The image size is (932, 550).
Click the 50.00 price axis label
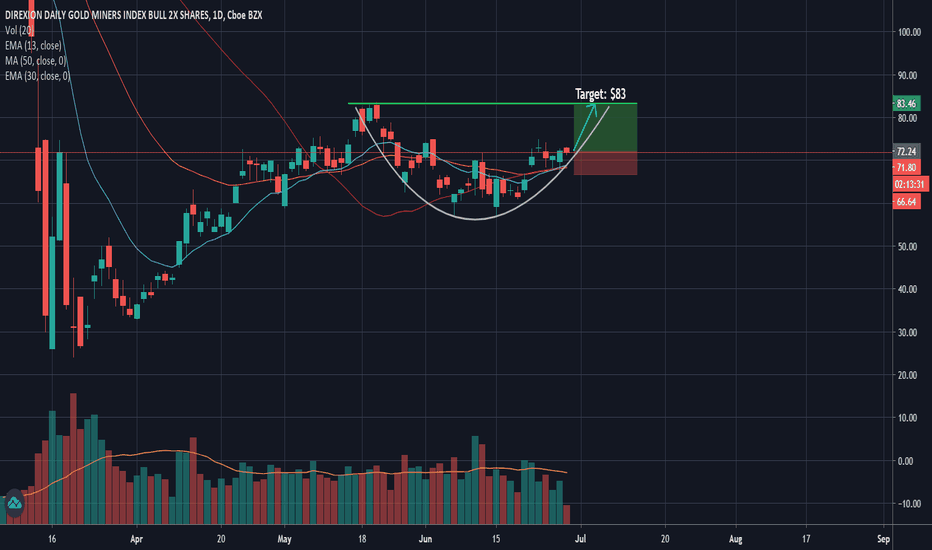[907, 247]
